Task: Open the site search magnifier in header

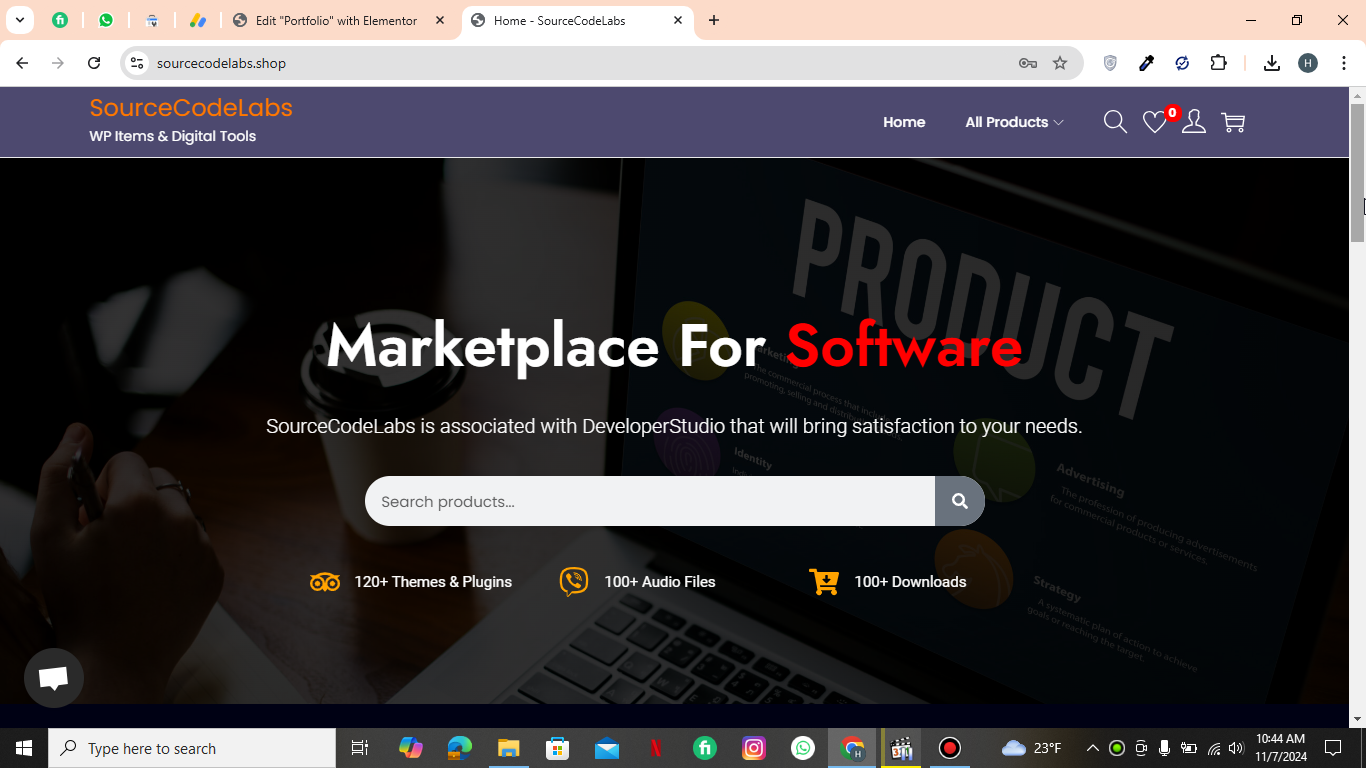Action: (x=1115, y=122)
